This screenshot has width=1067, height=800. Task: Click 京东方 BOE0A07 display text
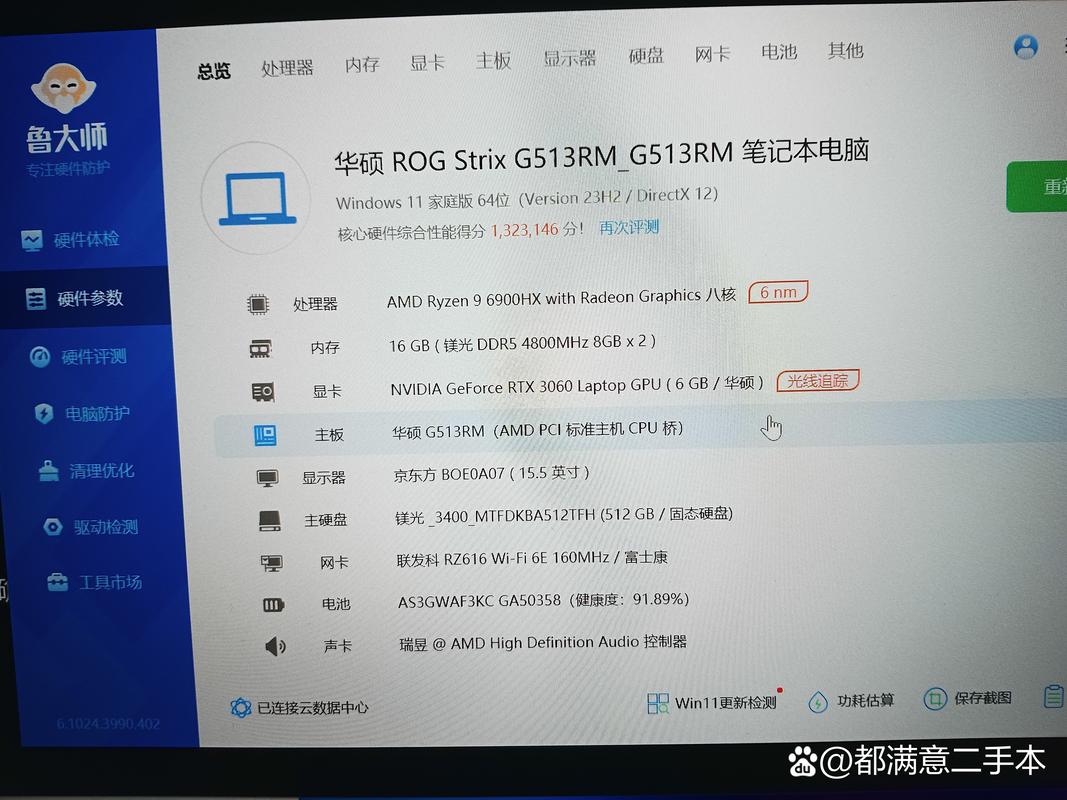click(x=491, y=473)
